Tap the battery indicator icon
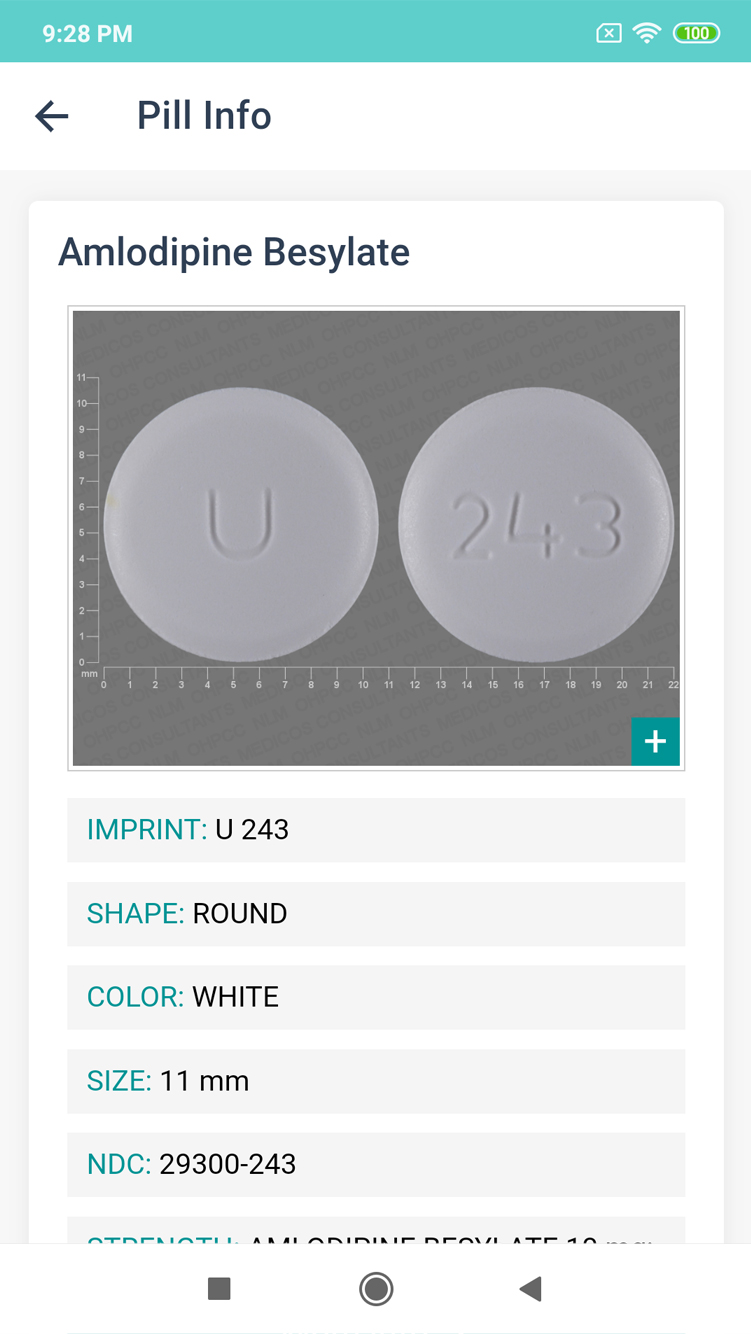Screen dimensions: 751x1334 pos(696,33)
